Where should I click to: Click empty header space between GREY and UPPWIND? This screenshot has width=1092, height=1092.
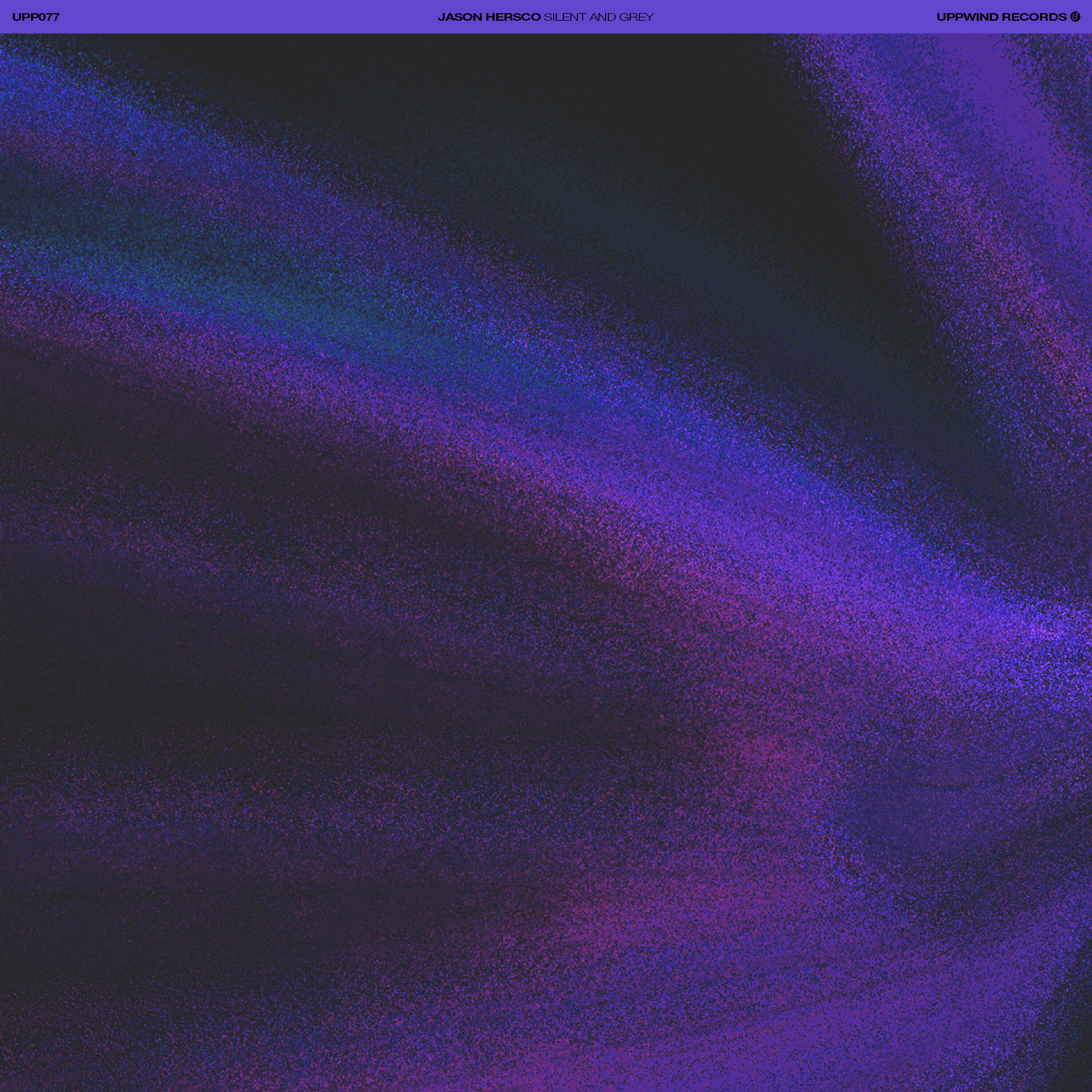pos(791,17)
